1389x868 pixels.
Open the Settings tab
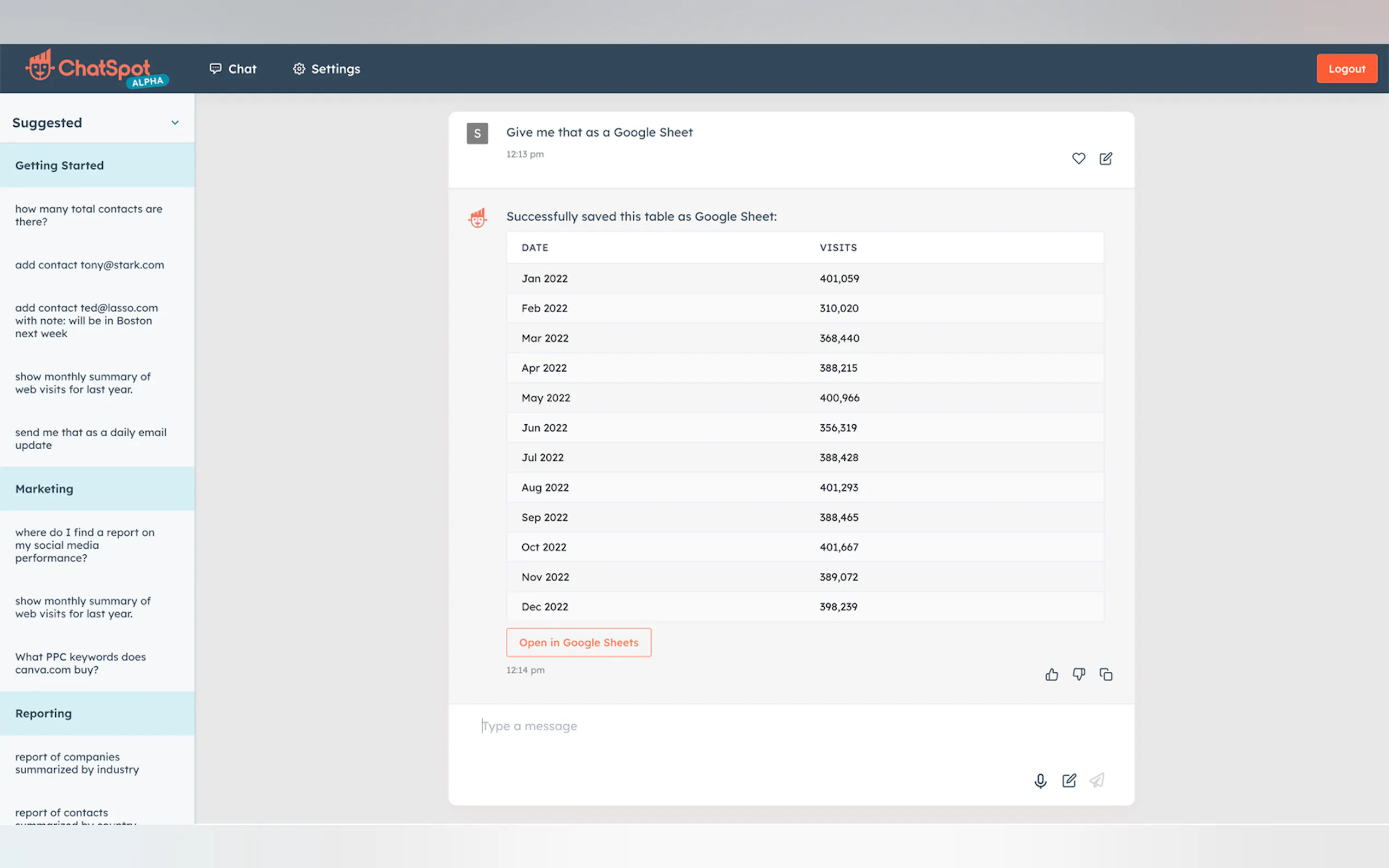click(x=326, y=69)
